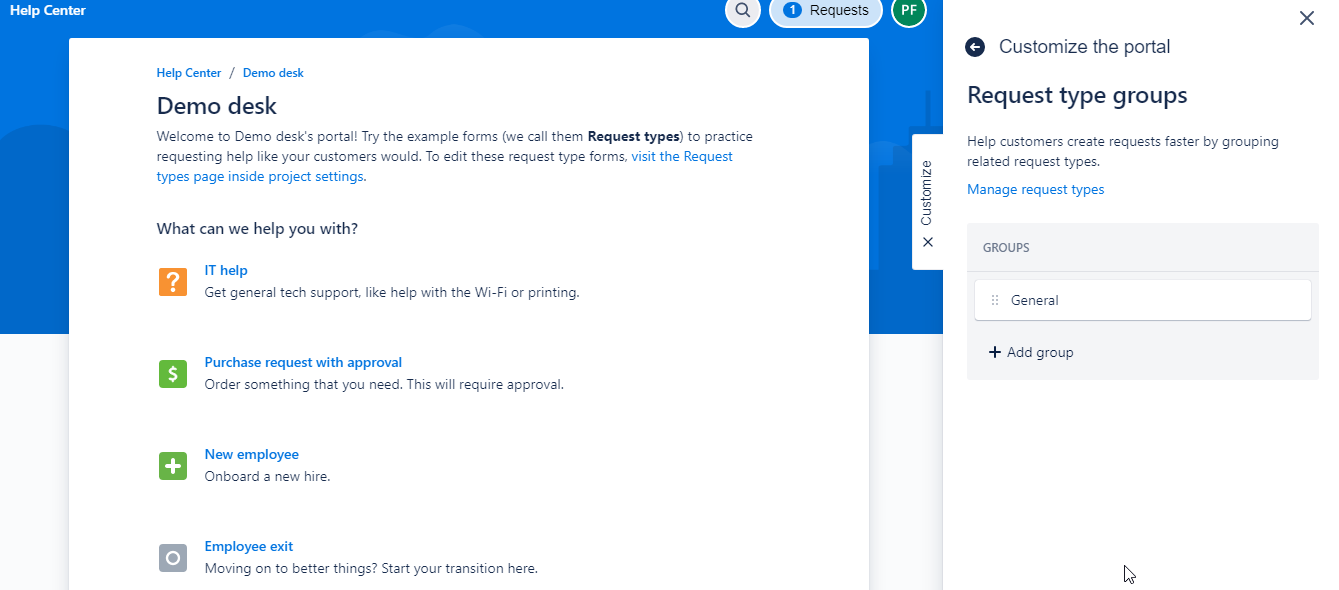Open the Manage request types link
The width and height of the screenshot is (1339, 590).
[x=1035, y=189]
